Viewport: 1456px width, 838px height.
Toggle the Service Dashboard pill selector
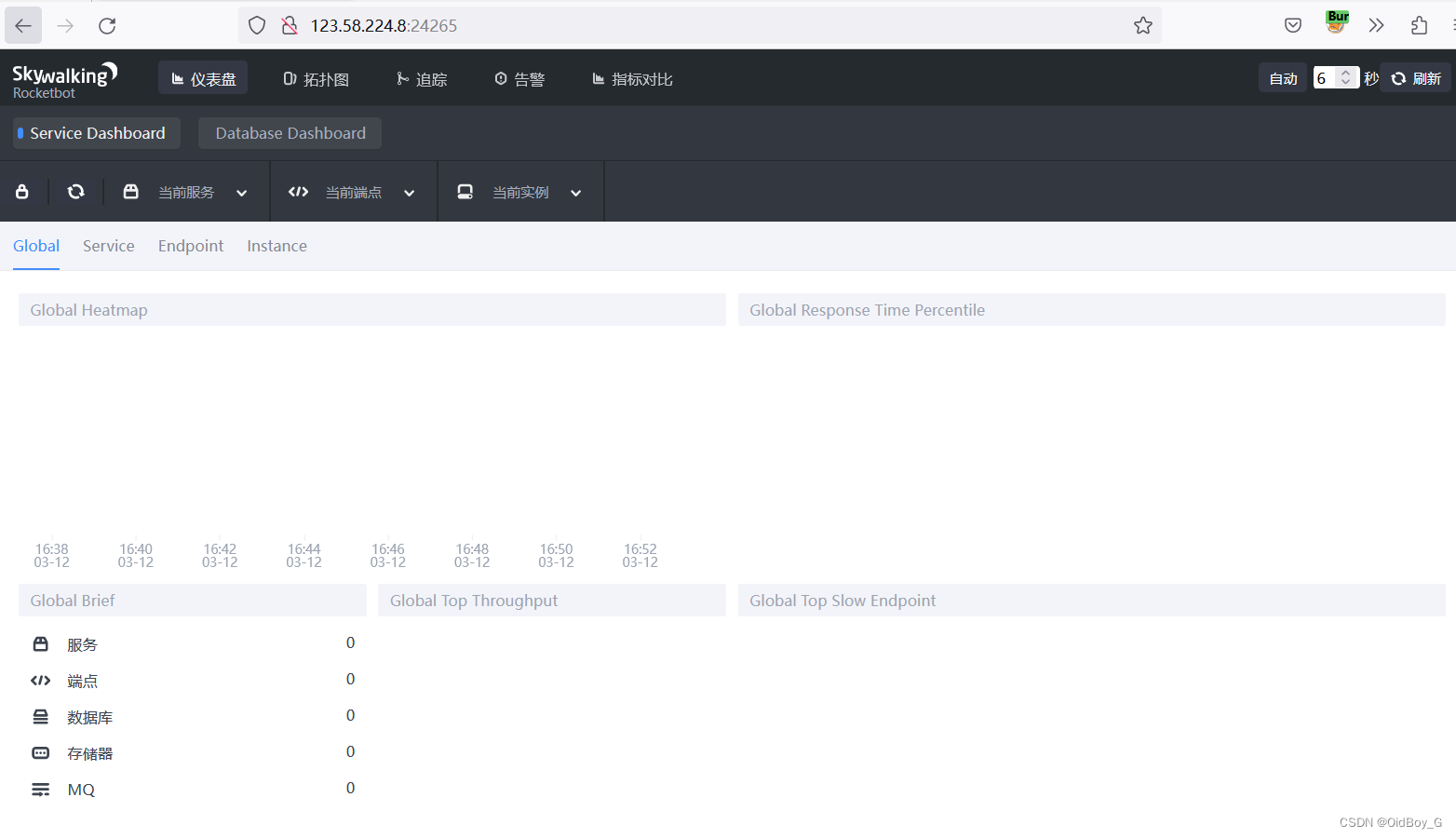point(94,132)
